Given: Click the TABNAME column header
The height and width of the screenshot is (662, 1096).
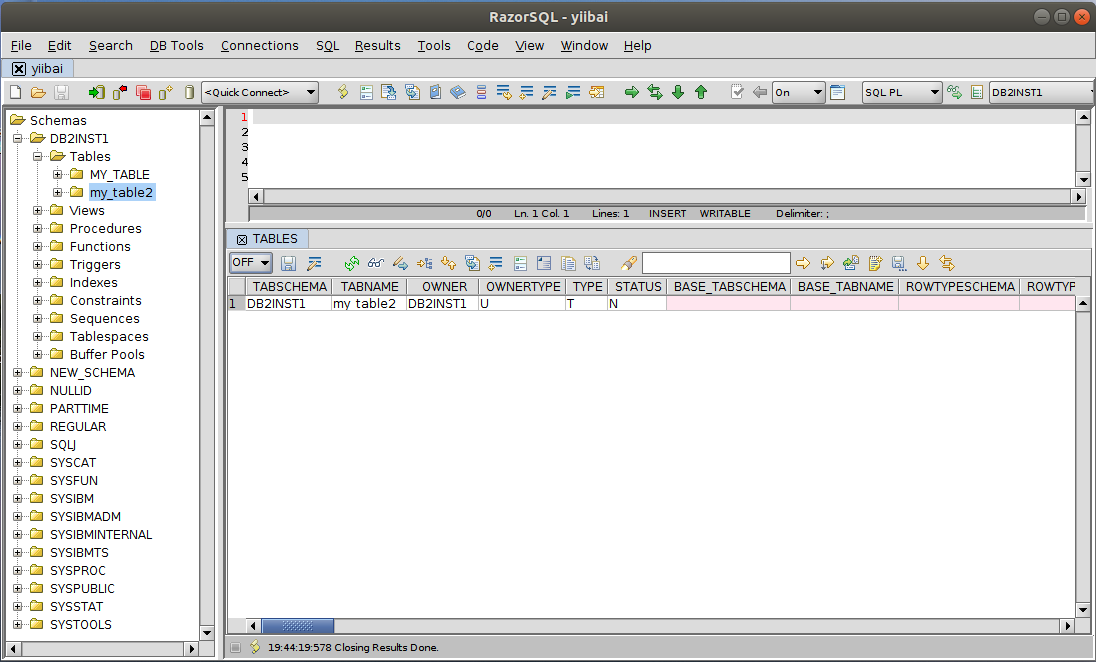Looking at the screenshot, I should 369,287.
